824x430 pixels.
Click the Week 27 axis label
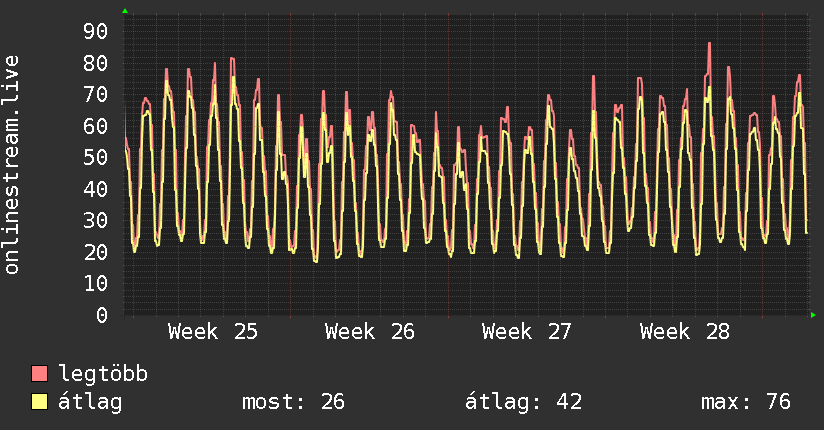[x=527, y=332]
